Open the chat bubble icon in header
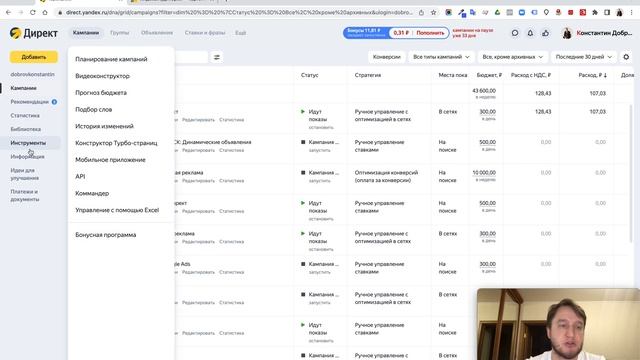Viewport: 640px width, 360px height. (x=515, y=33)
